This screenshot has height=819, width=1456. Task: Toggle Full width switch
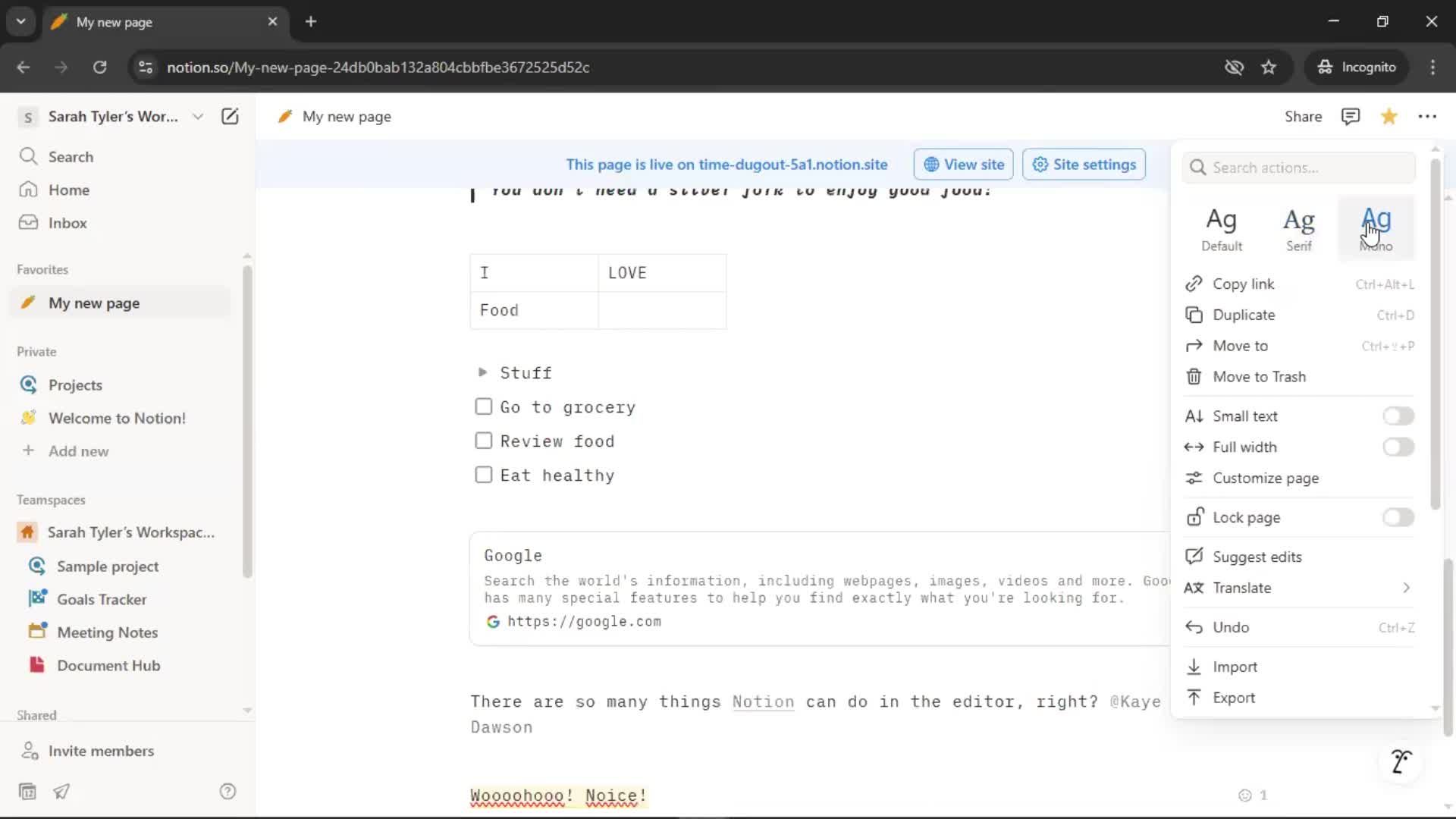click(x=1398, y=447)
